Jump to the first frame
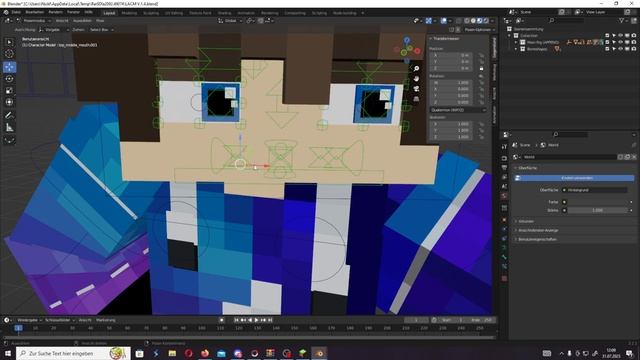The height and width of the screenshot is (360, 640). 237,320
